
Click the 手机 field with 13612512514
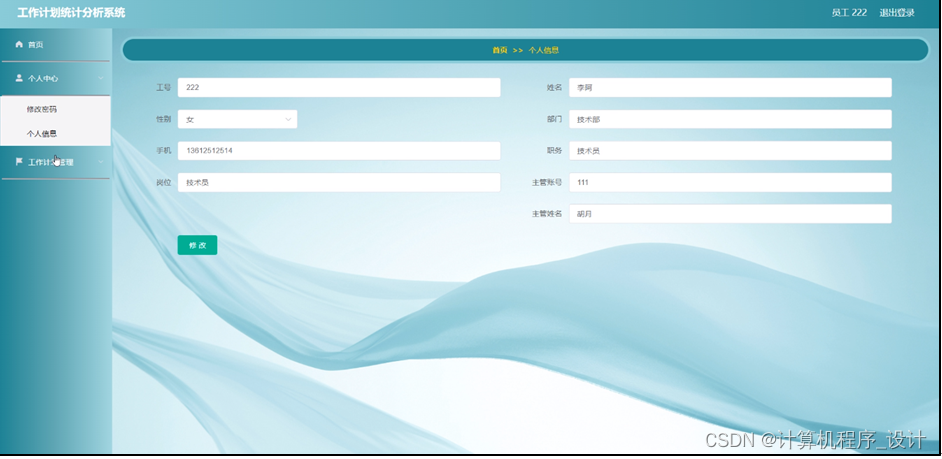pos(339,151)
